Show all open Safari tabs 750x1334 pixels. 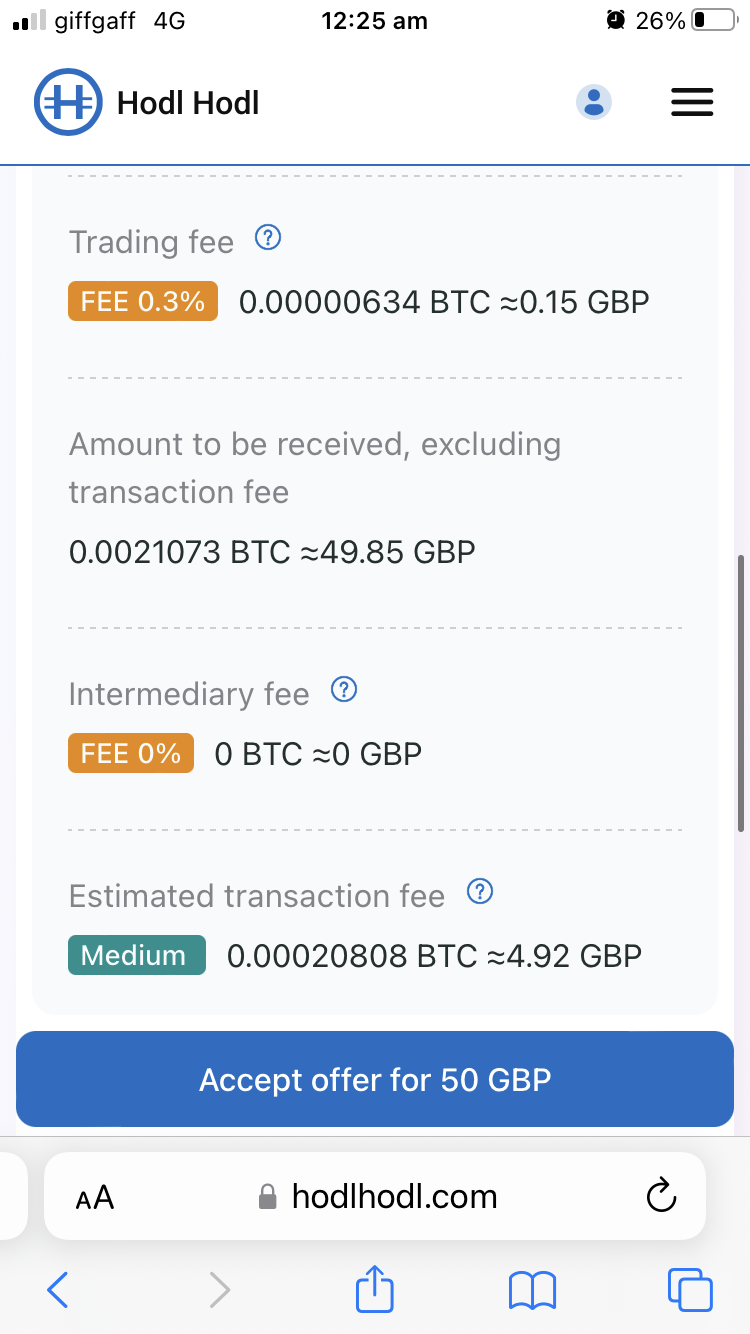click(690, 1289)
